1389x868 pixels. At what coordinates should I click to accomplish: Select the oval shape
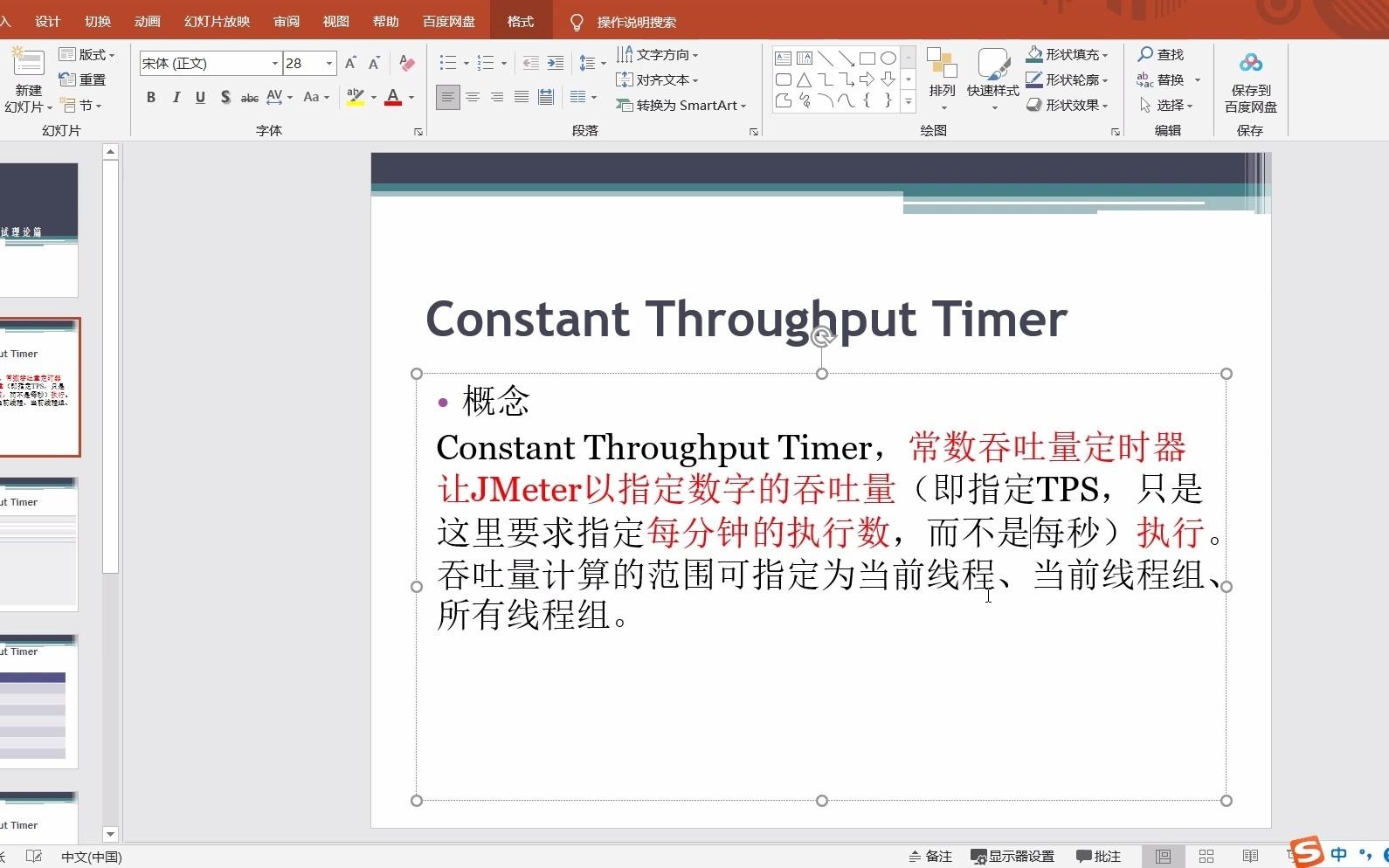click(x=888, y=59)
